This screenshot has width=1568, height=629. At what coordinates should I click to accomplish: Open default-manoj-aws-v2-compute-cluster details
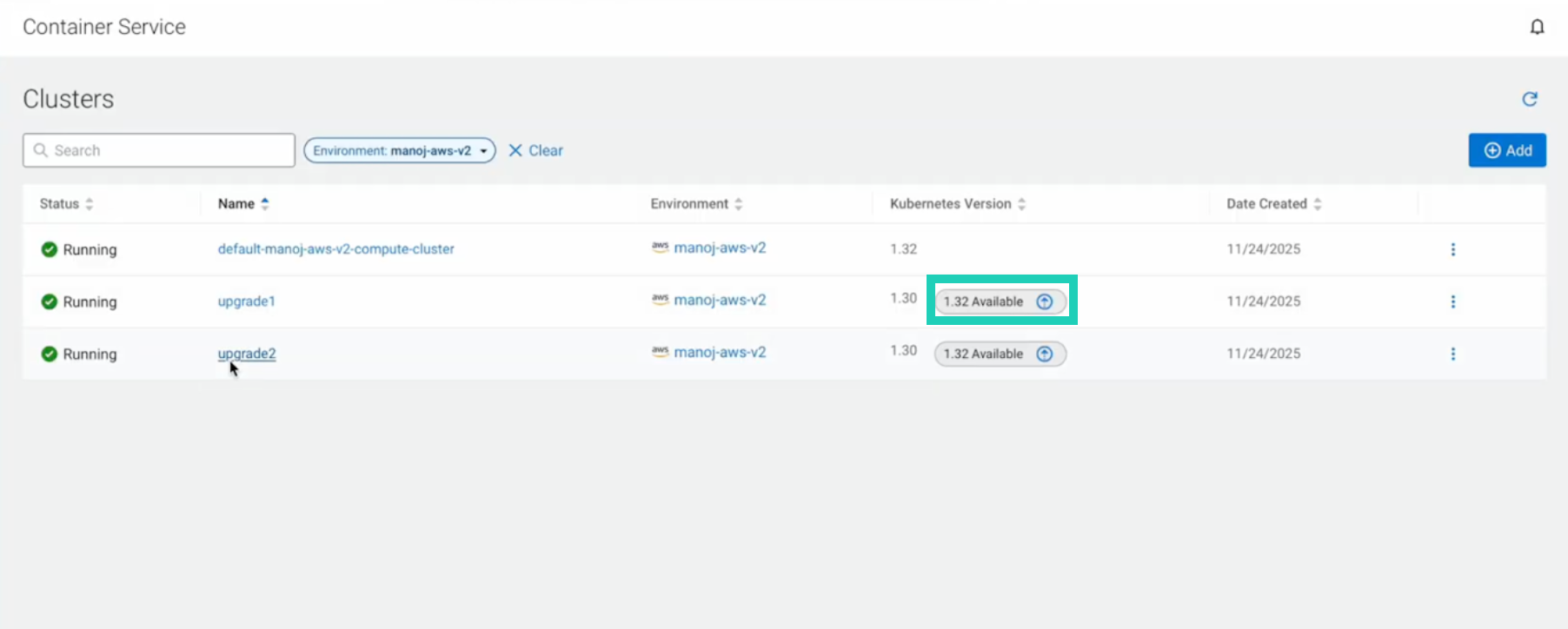point(336,249)
